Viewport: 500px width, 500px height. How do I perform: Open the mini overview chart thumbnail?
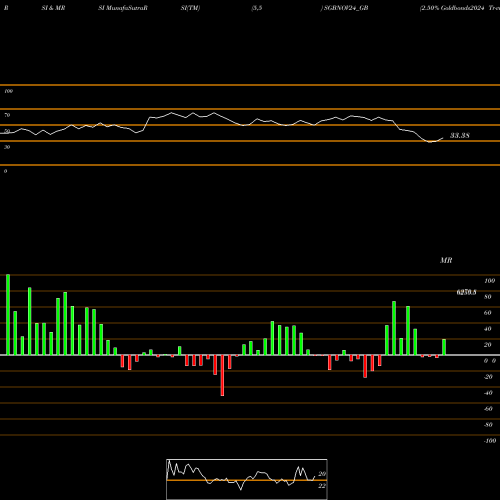(247, 479)
